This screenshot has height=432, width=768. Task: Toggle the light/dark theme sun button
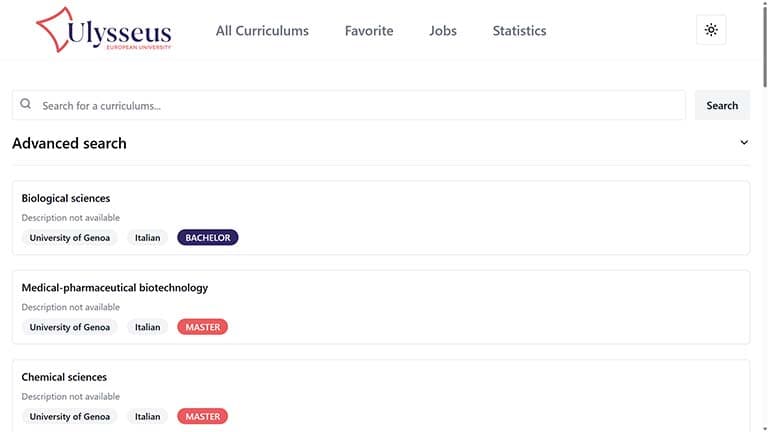[711, 30]
